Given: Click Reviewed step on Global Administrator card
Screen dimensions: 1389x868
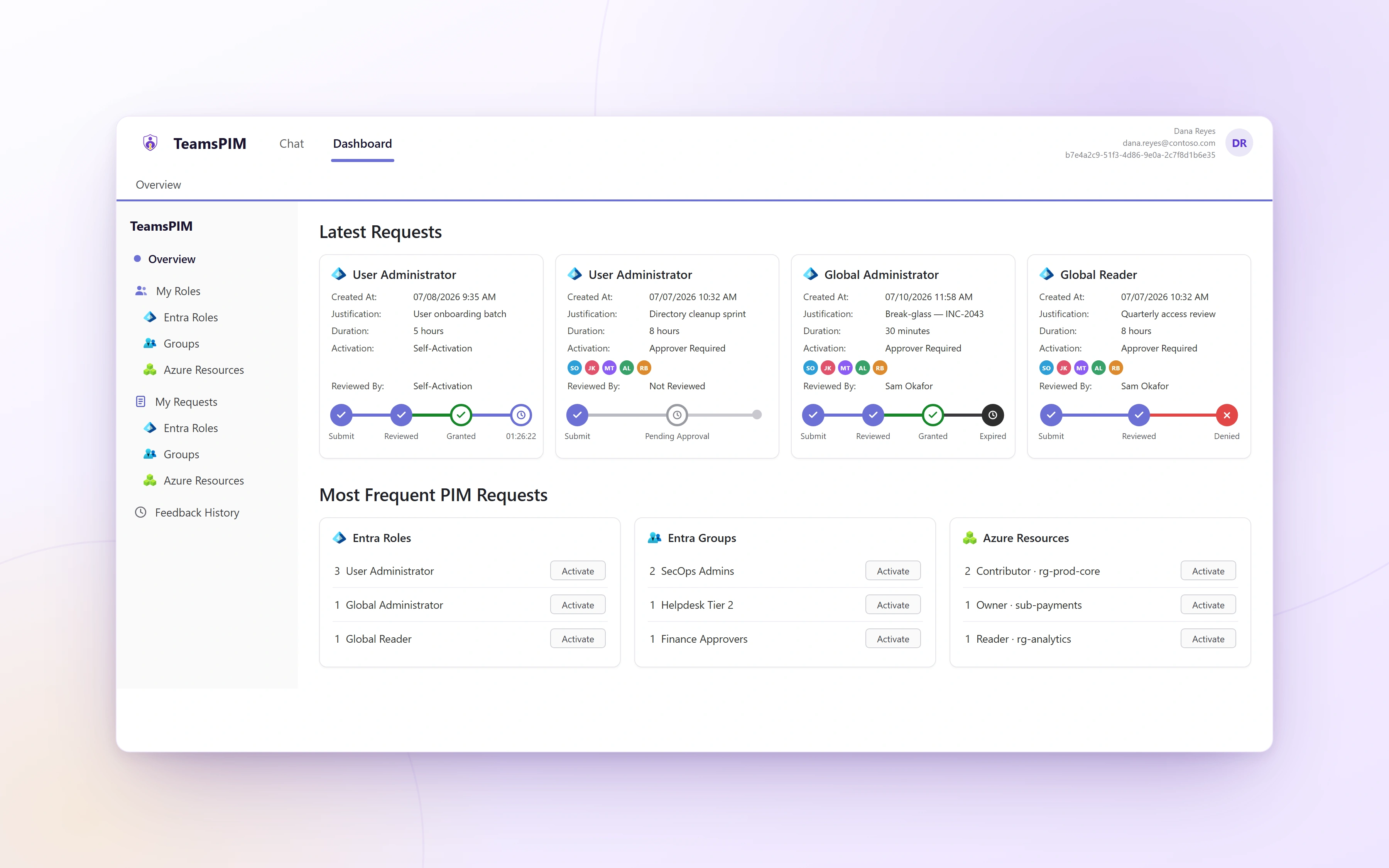Looking at the screenshot, I should click(872, 415).
